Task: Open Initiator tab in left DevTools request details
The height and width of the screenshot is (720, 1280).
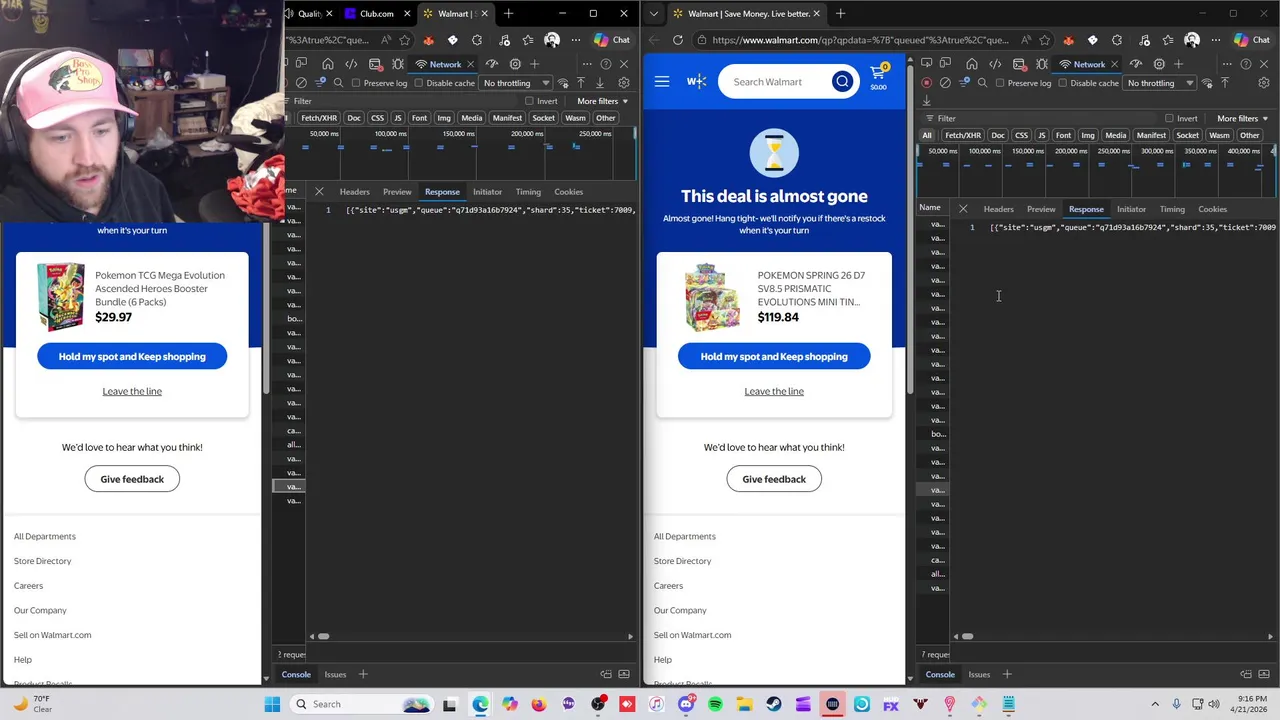Action: click(487, 192)
